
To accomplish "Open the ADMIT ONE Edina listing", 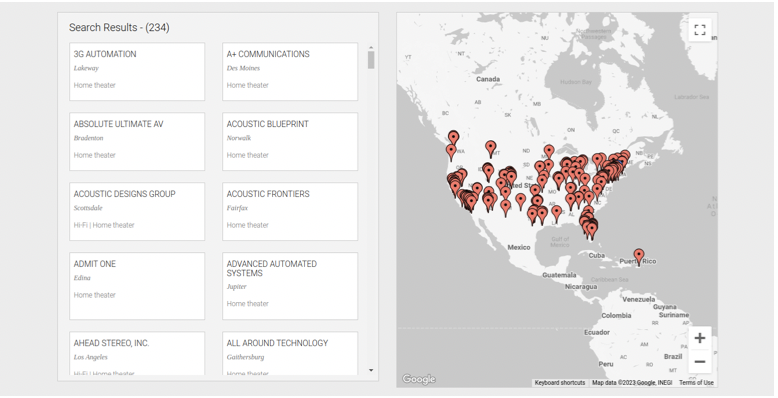I will (137, 286).
